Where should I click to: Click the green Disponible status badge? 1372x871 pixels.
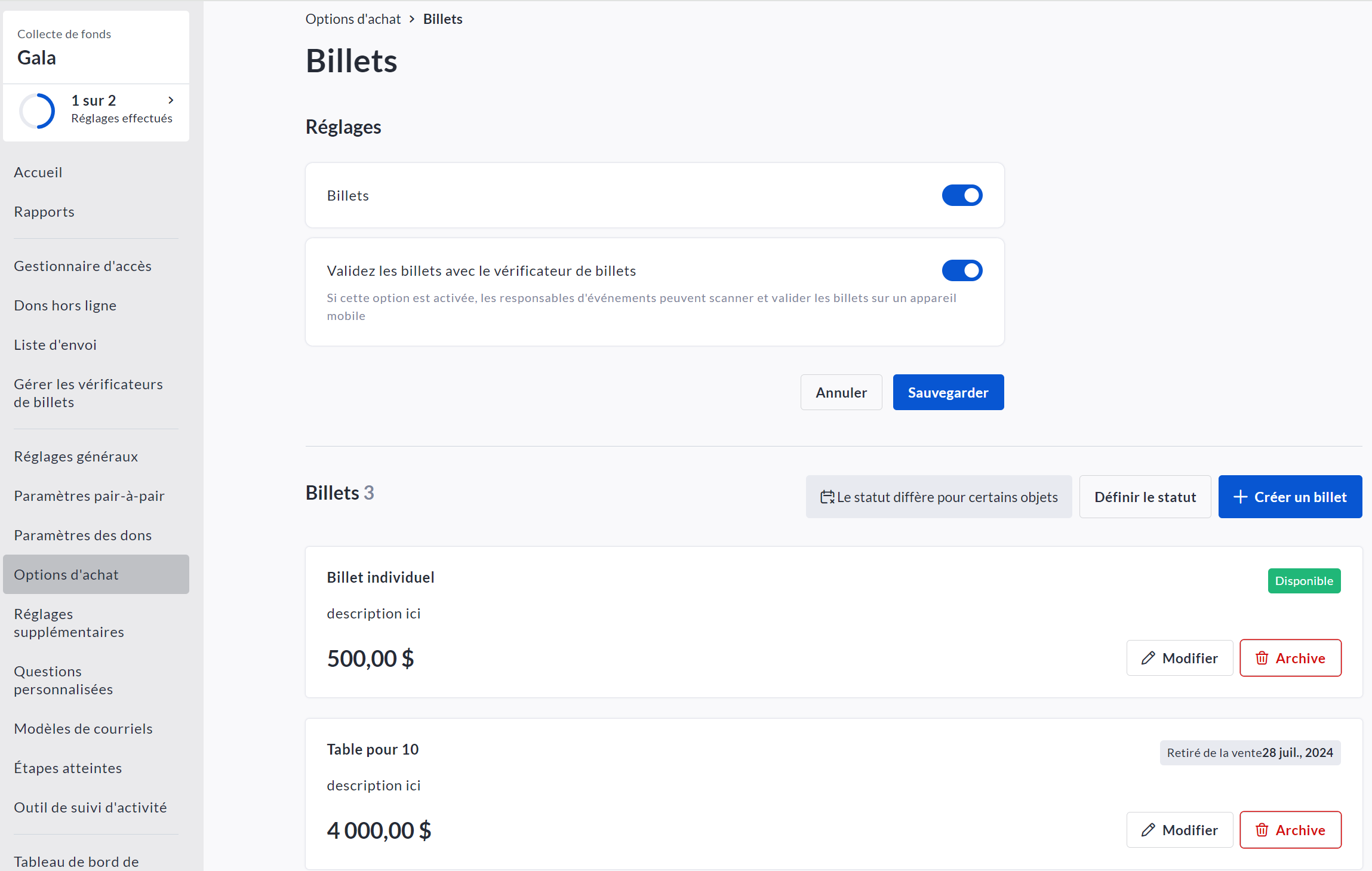tap(1303, 581)
